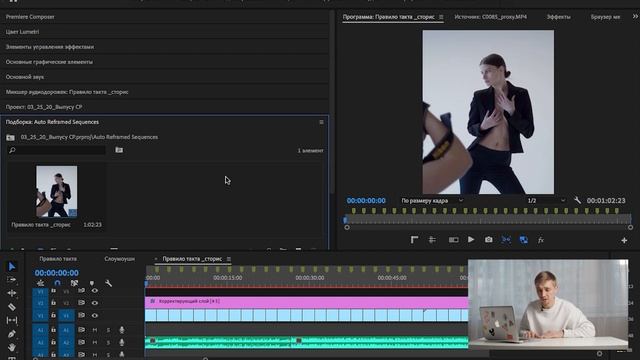Click the Comparison View button
Viewport: 640px width, 360px height.
pos(453,240)
